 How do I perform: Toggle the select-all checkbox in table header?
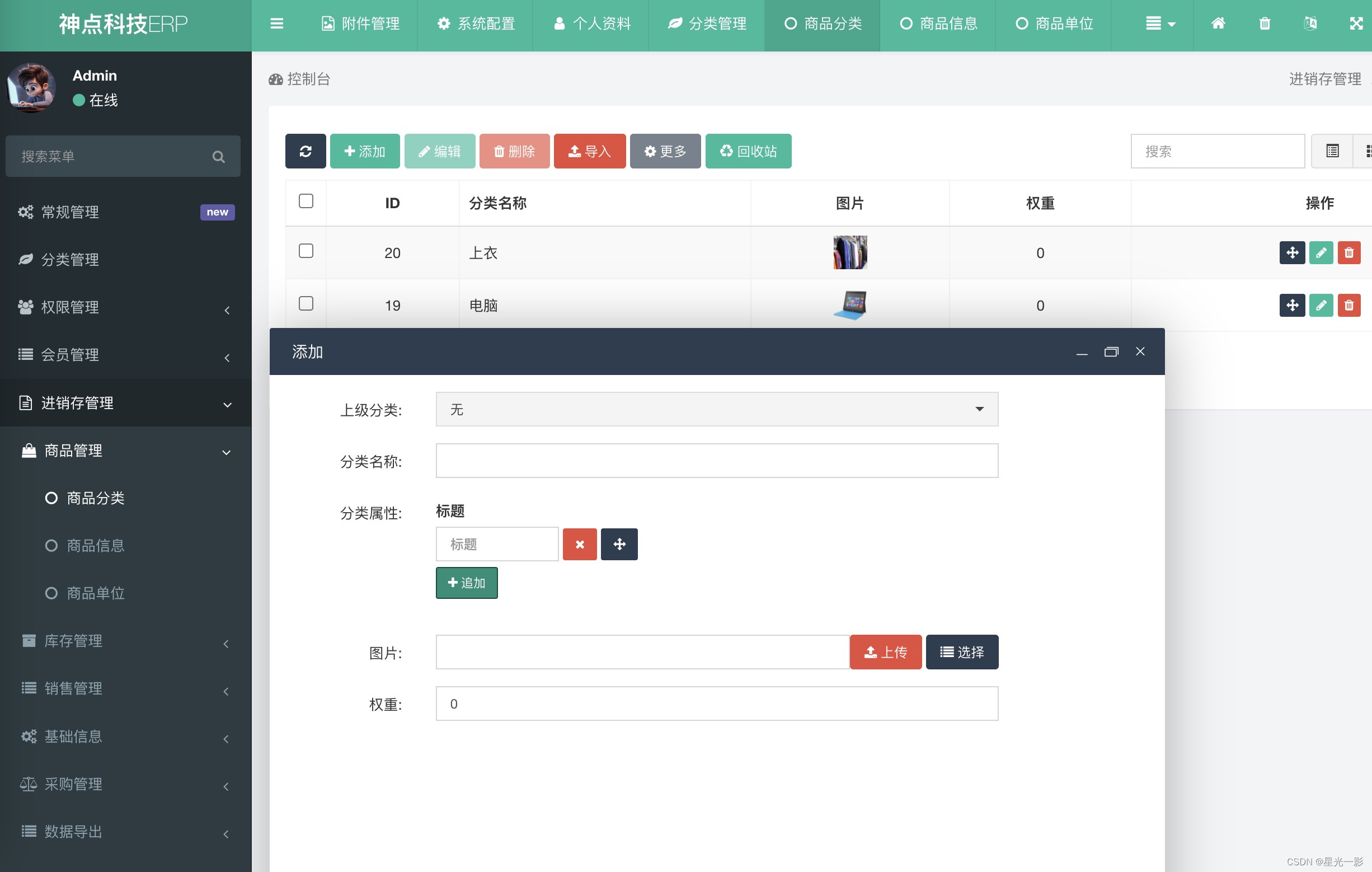(x=306, y=201)
